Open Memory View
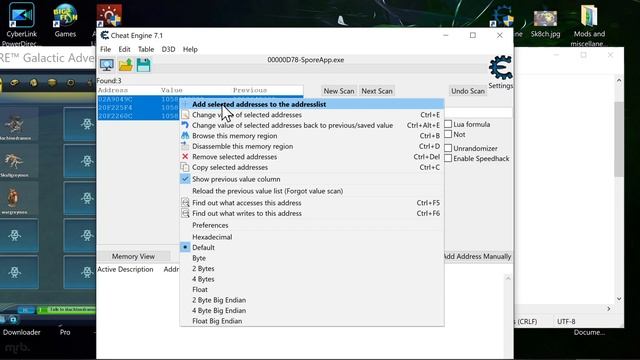The width and height of the screenshot is (640, 360). tap(133, 256)
